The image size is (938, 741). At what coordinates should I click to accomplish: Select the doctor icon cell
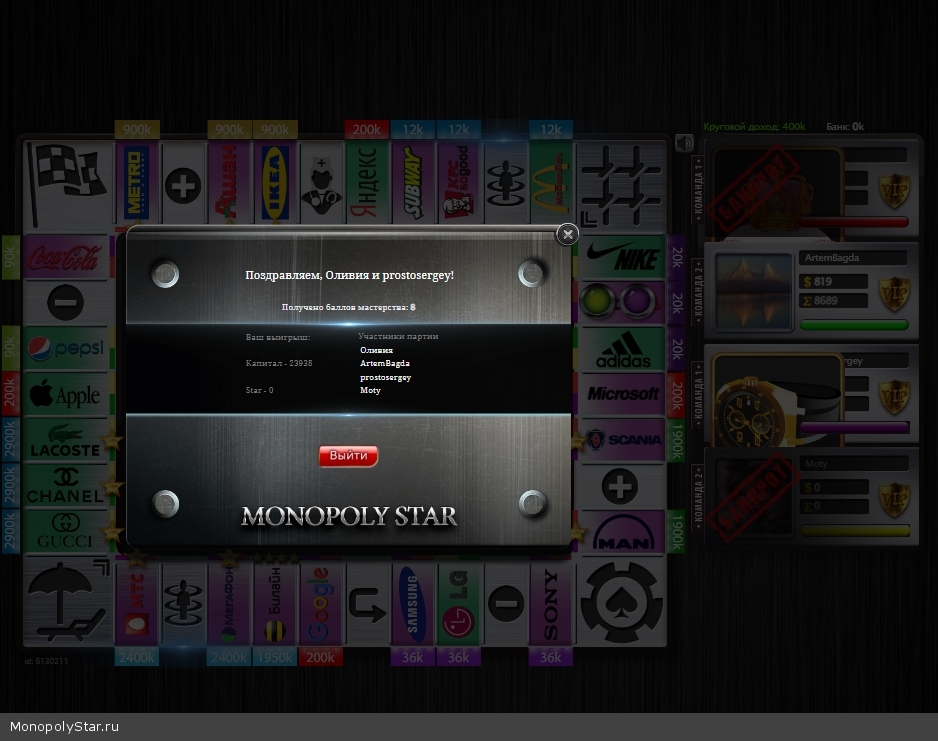(x=321, y=184)
